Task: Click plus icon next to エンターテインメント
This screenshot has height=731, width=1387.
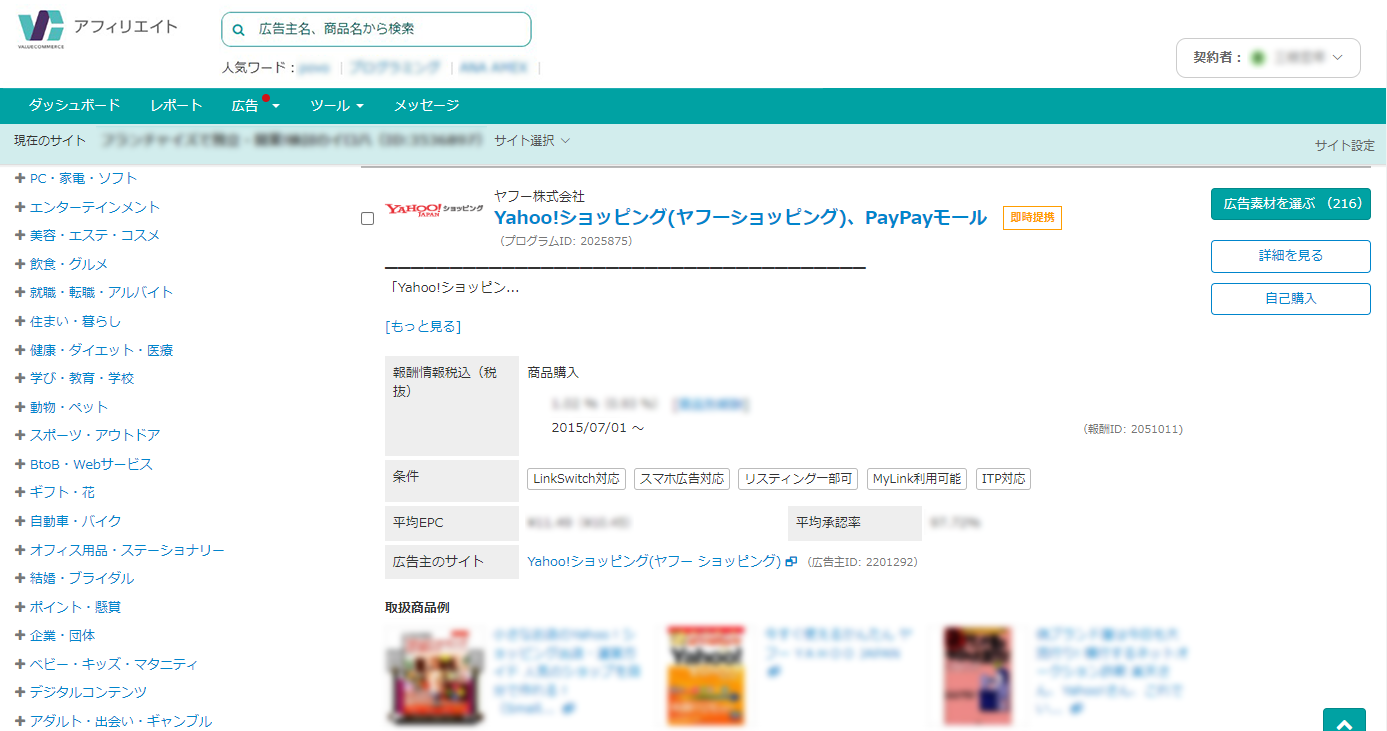Action: (20, 207)
